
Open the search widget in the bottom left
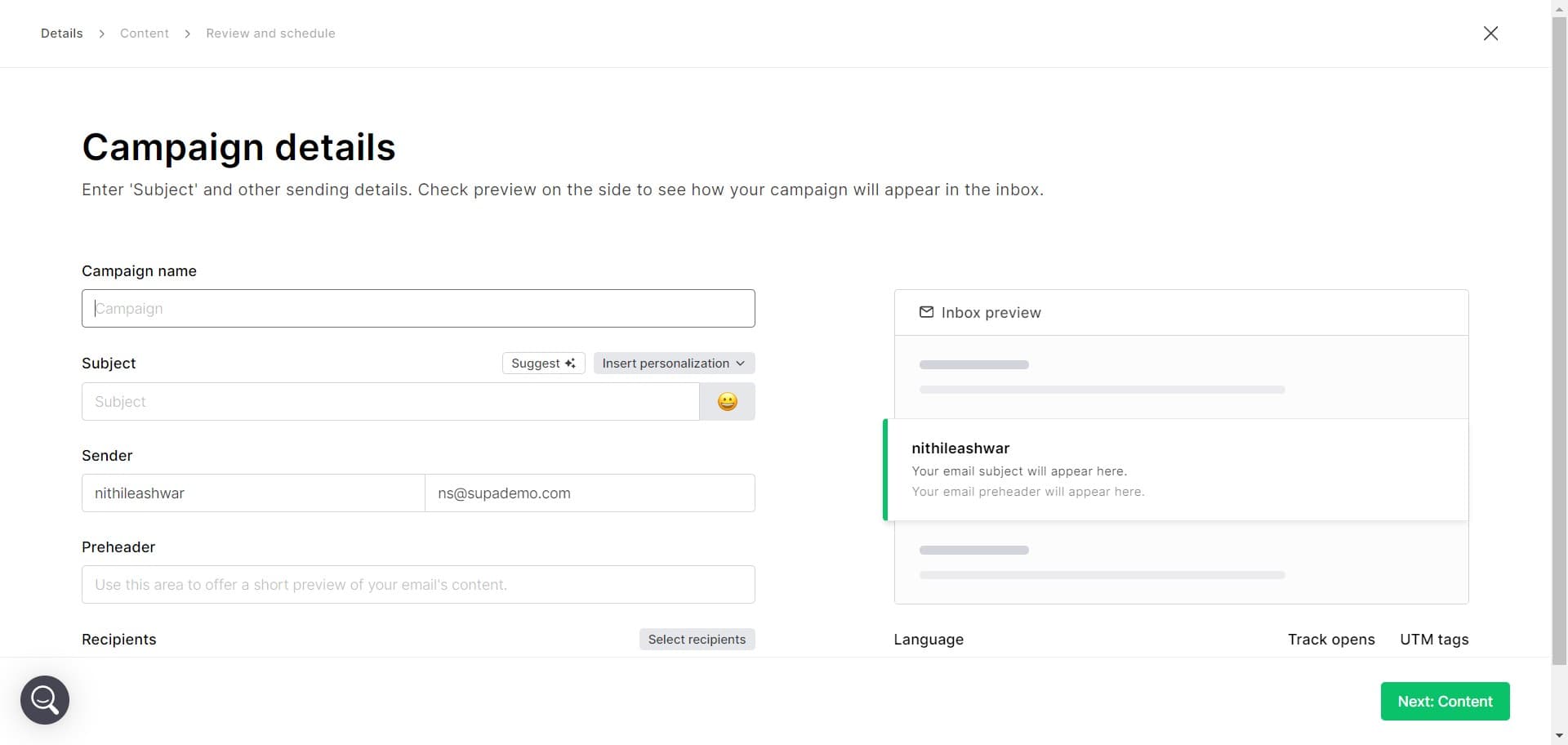pos(44,699)
